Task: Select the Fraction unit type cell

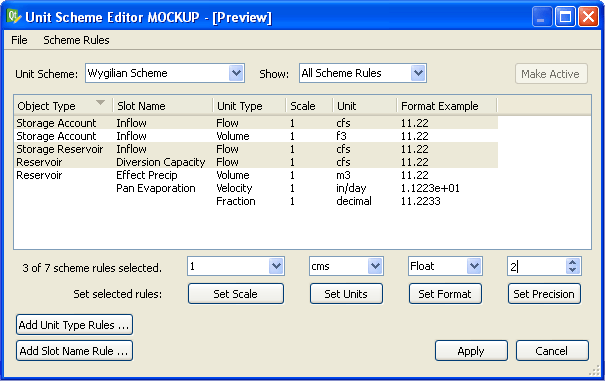Action: (236, 201)
